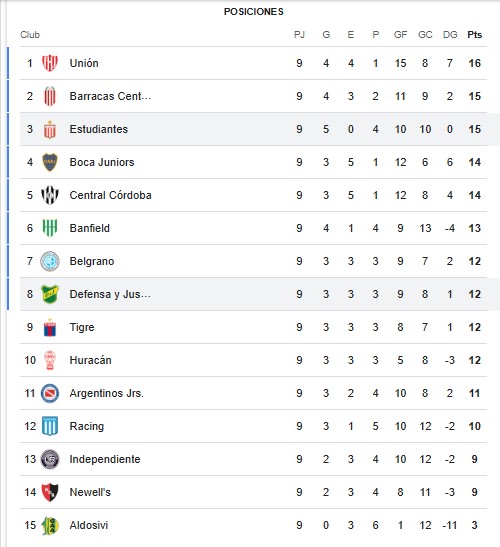Click the Central Córdoba shield icon
Viewport: 500px width, 547px height.
click(x=50, y=195)
